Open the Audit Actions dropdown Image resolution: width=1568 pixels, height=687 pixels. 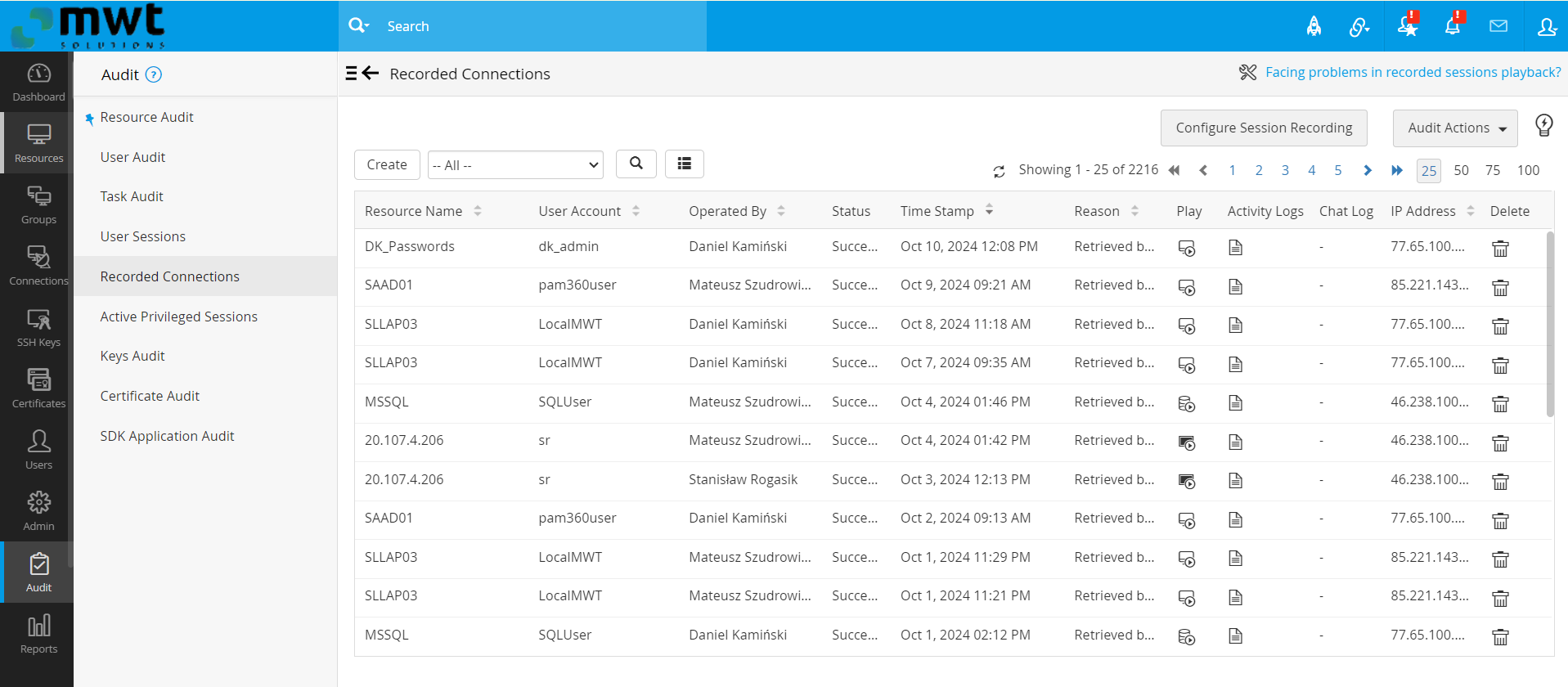point(1455,128)
